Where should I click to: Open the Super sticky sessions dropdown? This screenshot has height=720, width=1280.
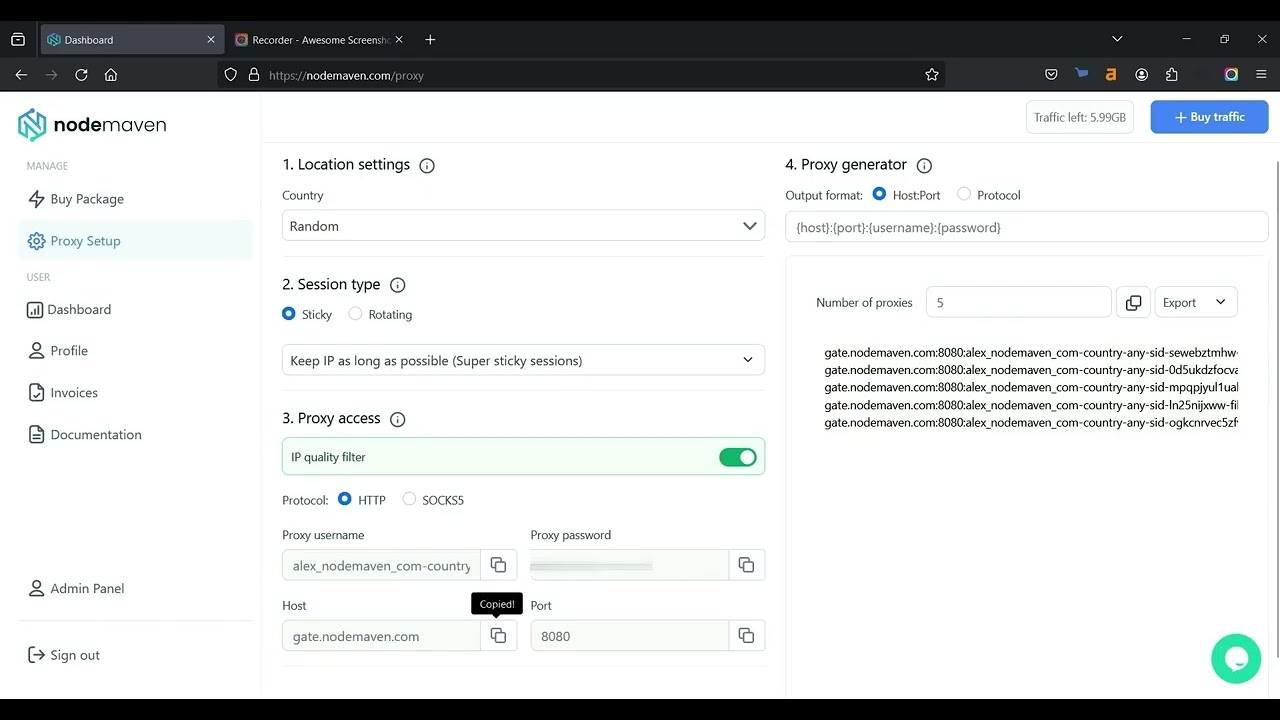tap(523, 360)
